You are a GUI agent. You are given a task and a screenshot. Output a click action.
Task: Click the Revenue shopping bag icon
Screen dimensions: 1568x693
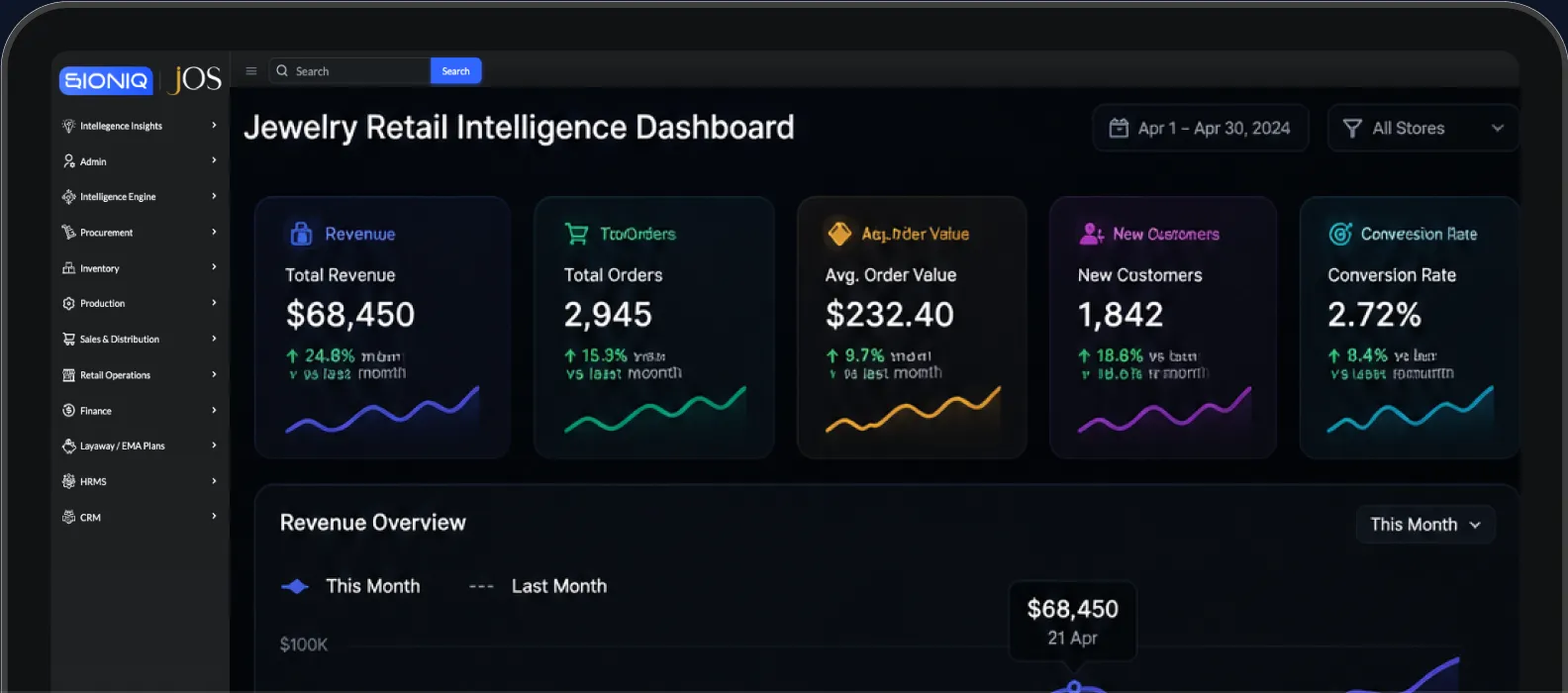(x=301, y=234)
